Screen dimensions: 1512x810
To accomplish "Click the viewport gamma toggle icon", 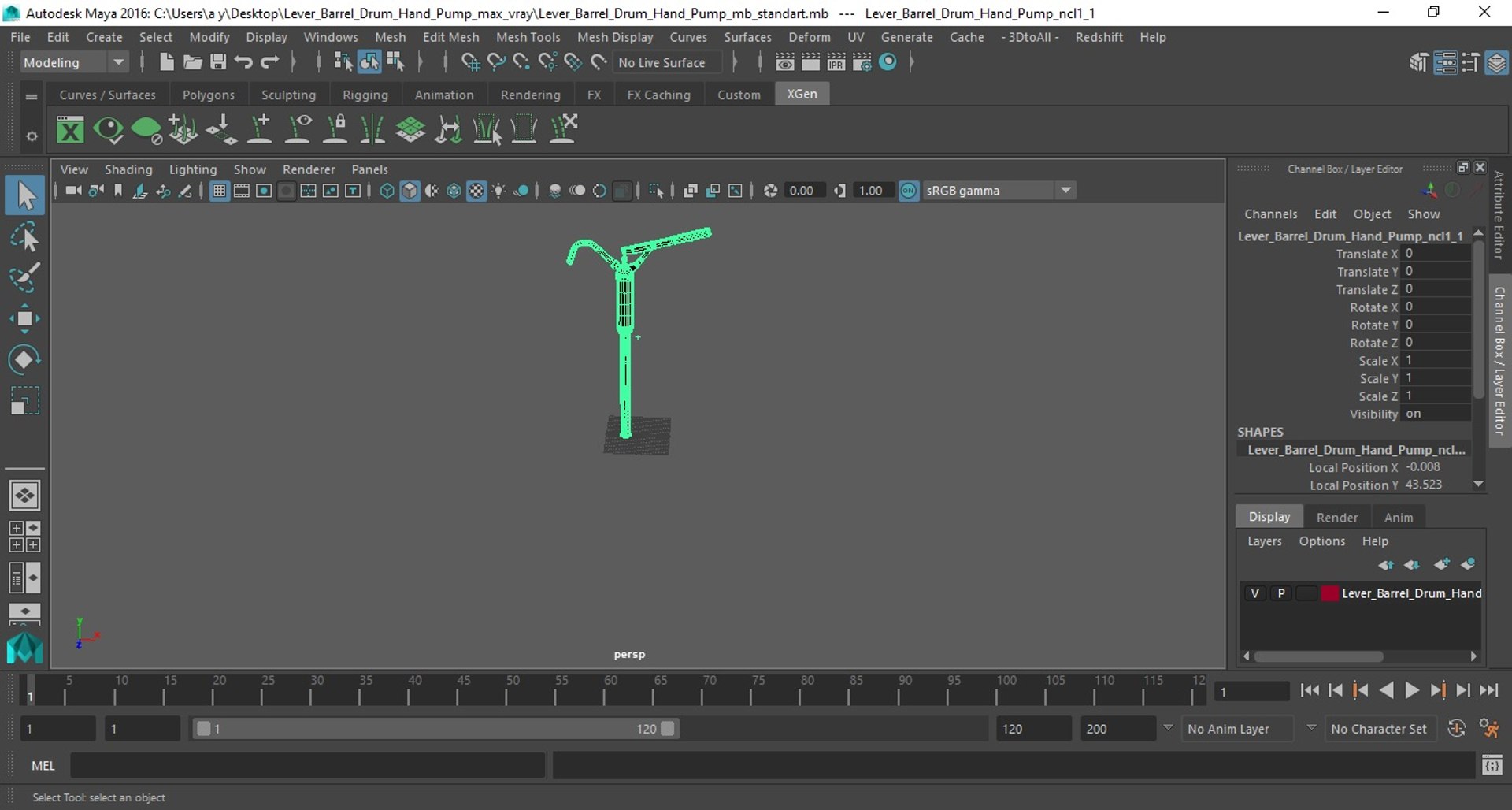I will [908, 191].
